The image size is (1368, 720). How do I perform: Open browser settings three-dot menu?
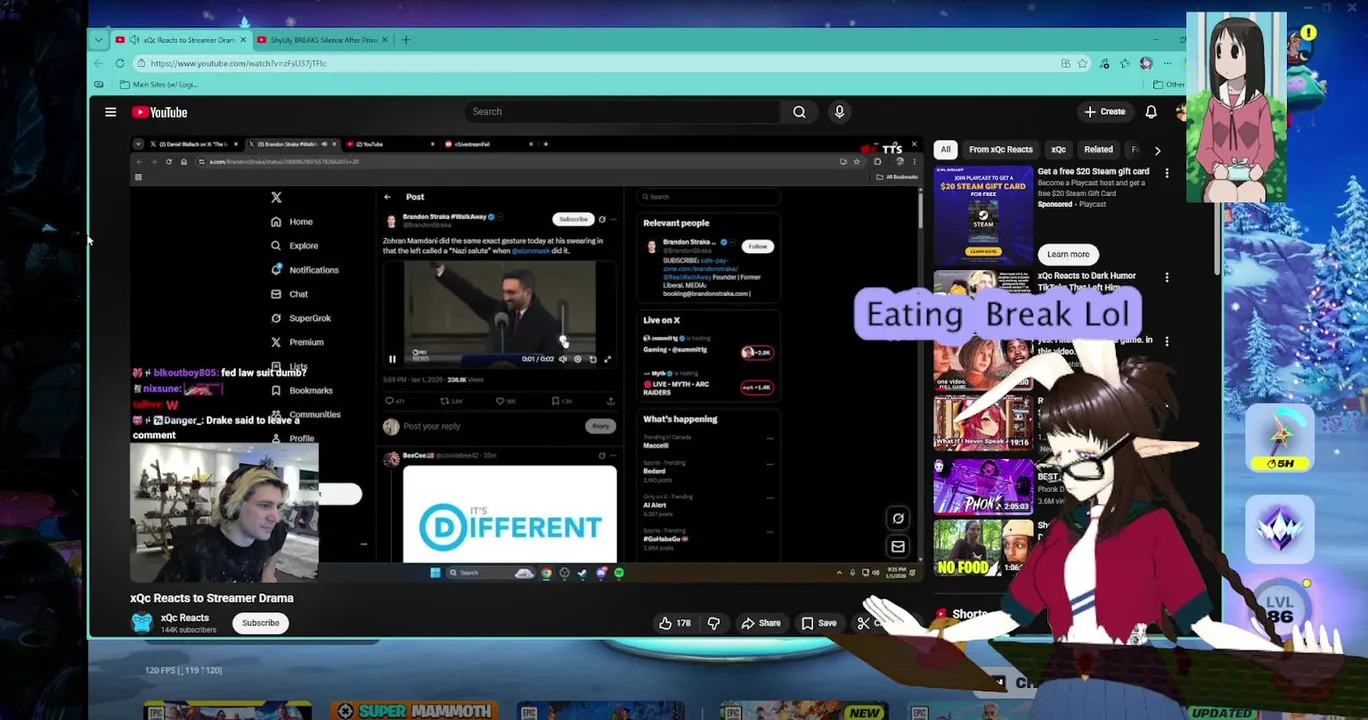click(1167, 63)
